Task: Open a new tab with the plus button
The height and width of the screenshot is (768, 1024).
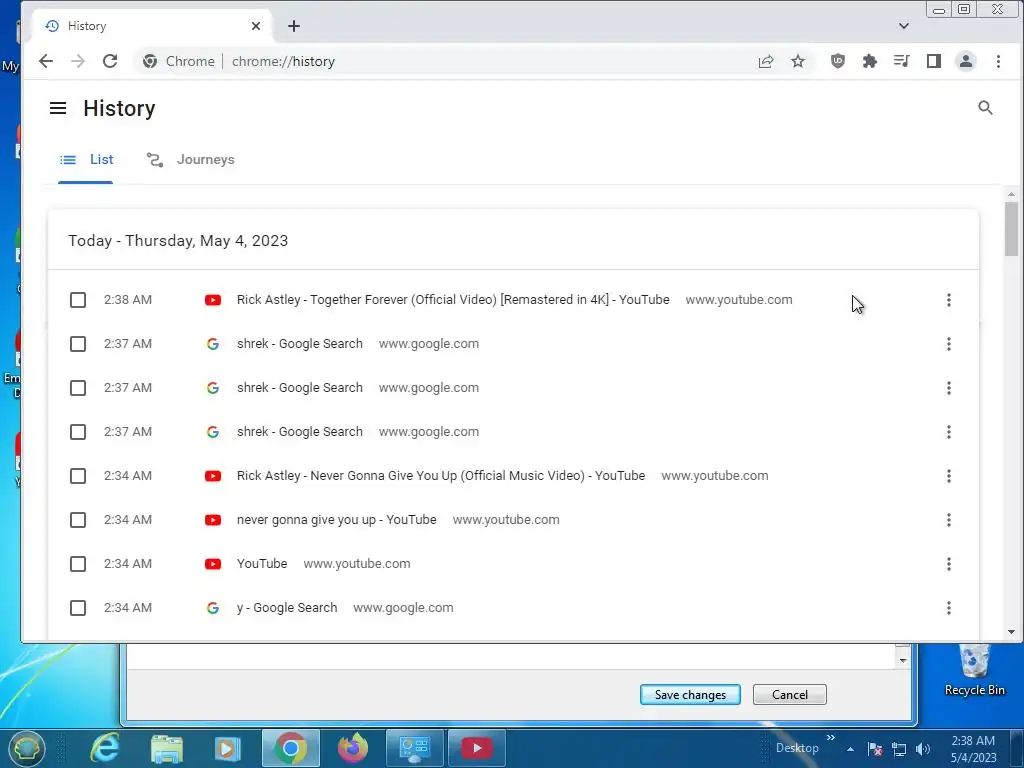Action: coord(294,26)
